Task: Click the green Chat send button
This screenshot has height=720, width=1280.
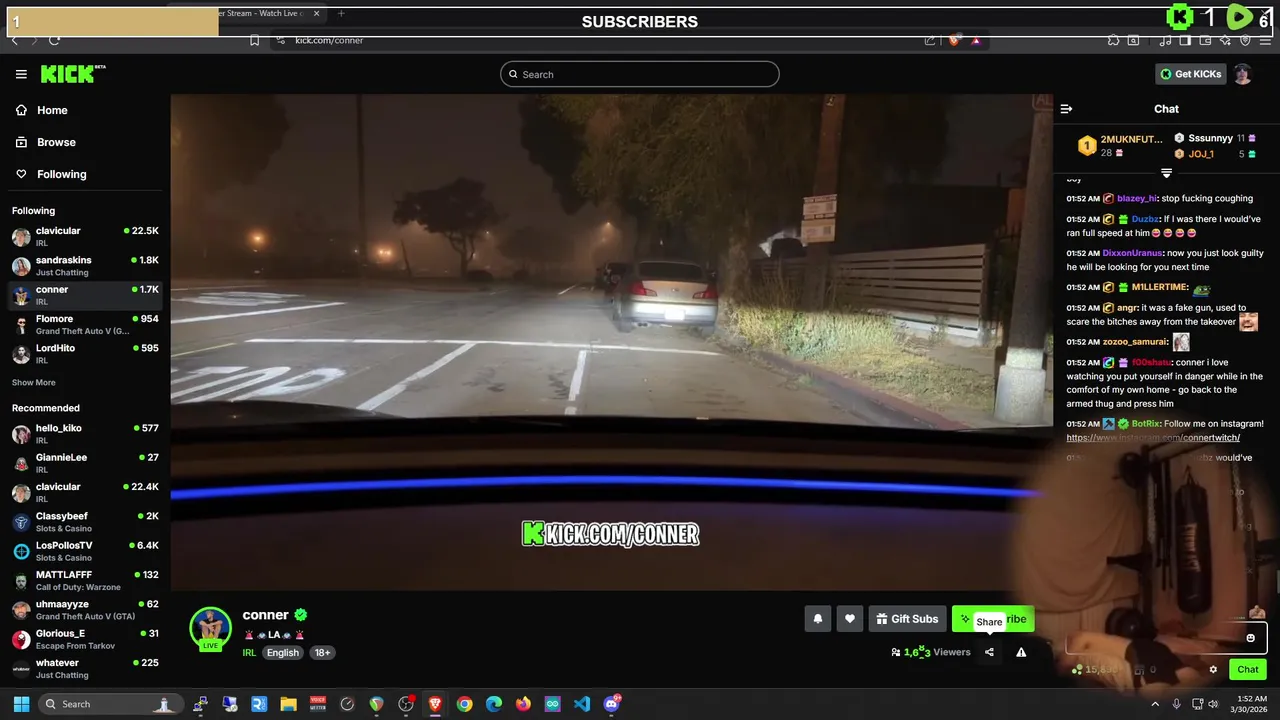Action: click(x=1248, y=670)
